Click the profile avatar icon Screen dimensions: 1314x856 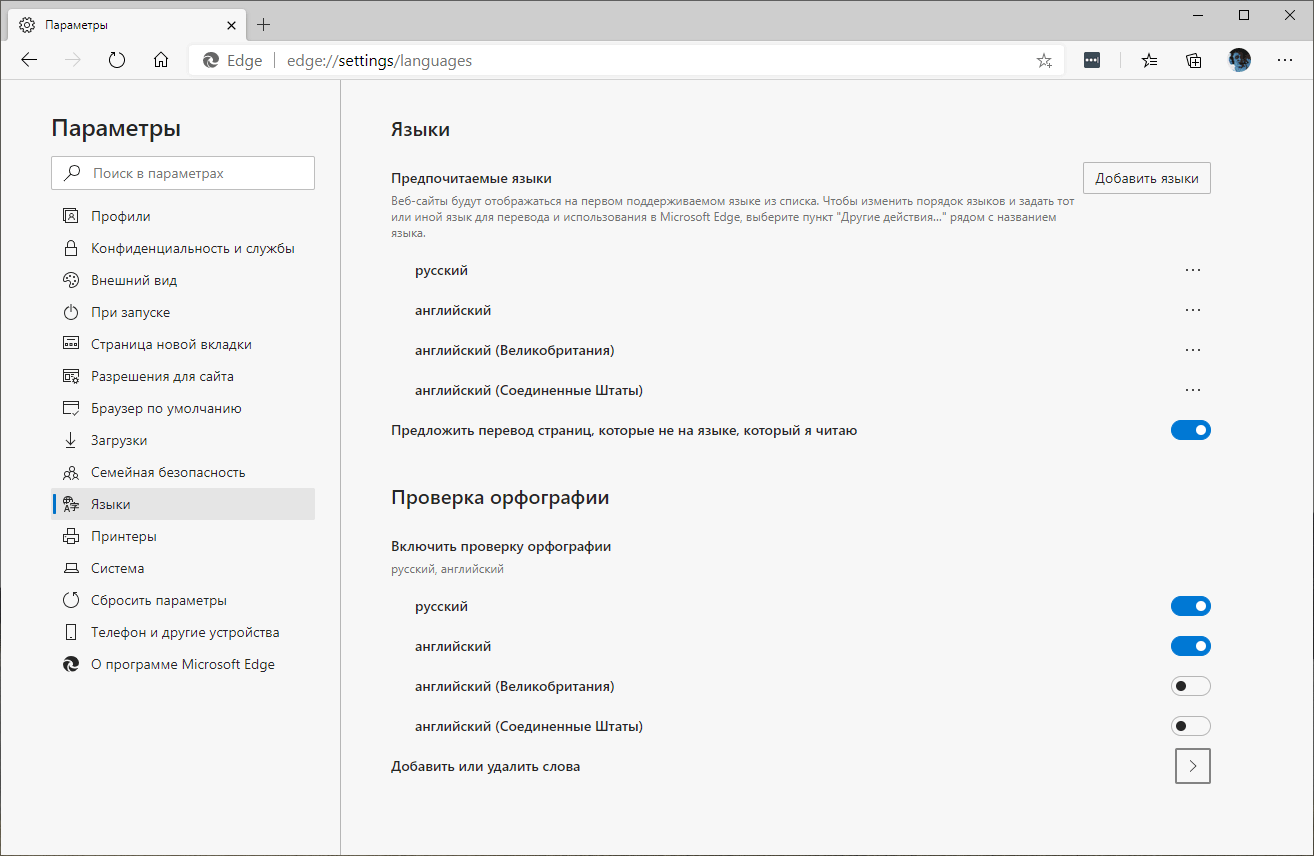tap(1238, 60)
